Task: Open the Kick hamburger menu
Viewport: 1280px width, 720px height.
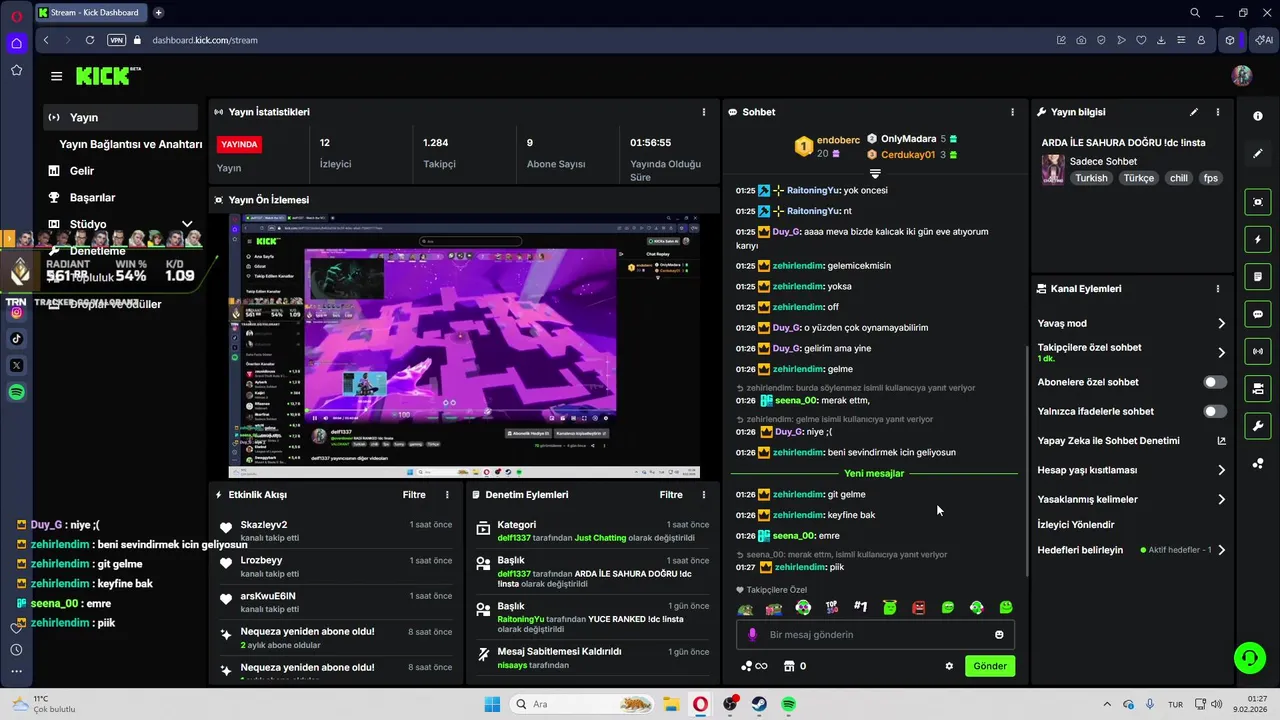Action: 56,76
